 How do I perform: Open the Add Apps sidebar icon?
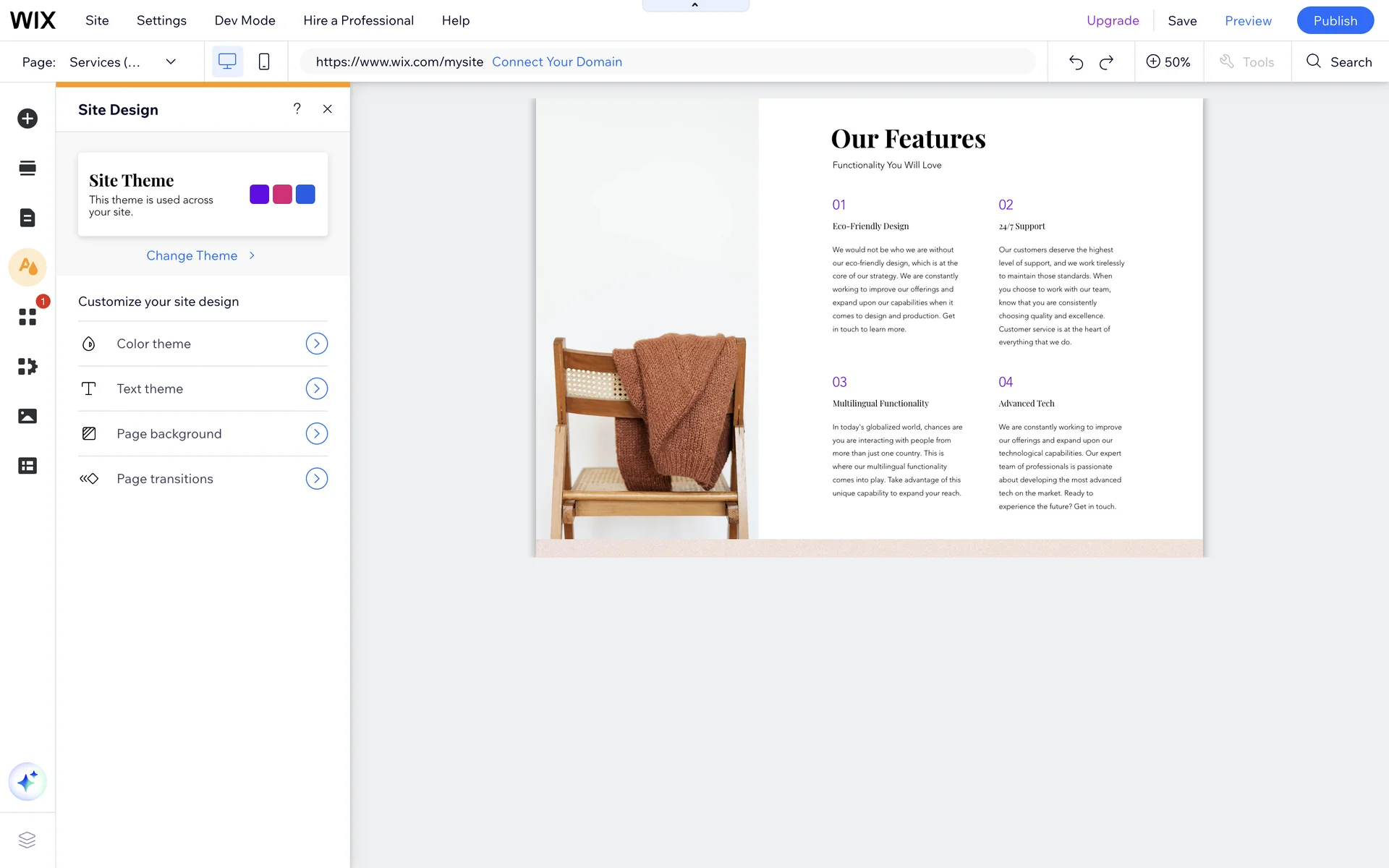pyautogui.click(x=27, y=317)
